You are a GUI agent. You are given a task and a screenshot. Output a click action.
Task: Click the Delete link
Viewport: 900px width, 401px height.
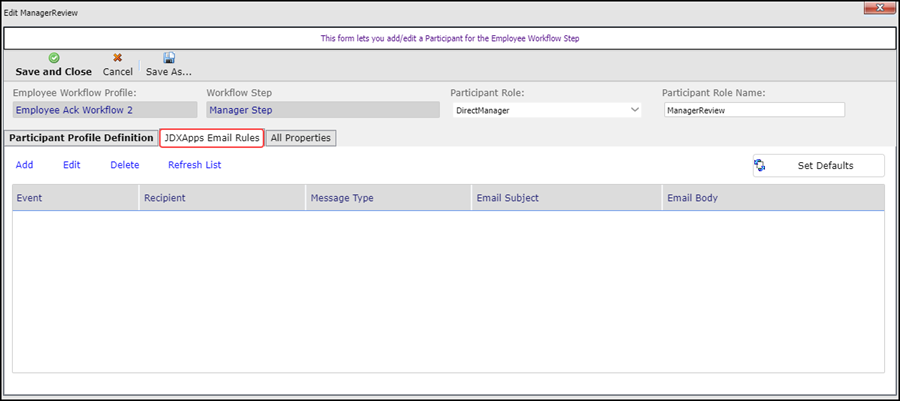tap(125, 165)
